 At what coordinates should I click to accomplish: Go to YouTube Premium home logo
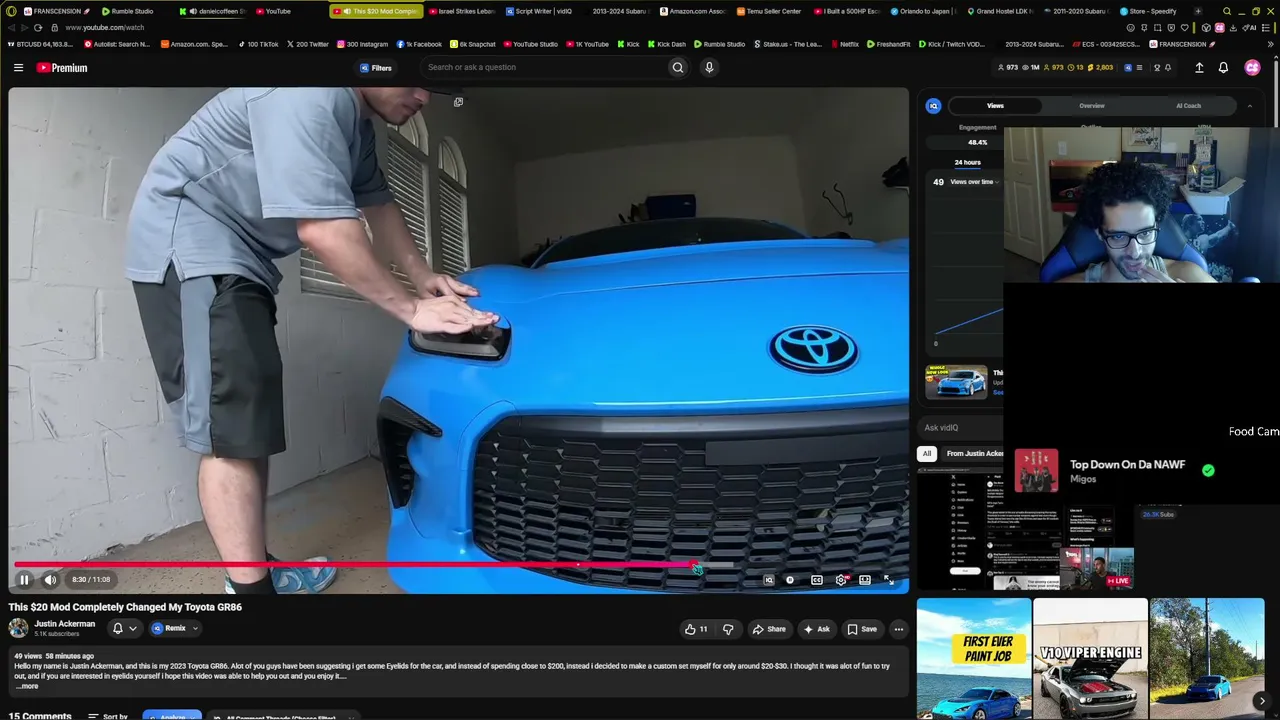(62, 68)
